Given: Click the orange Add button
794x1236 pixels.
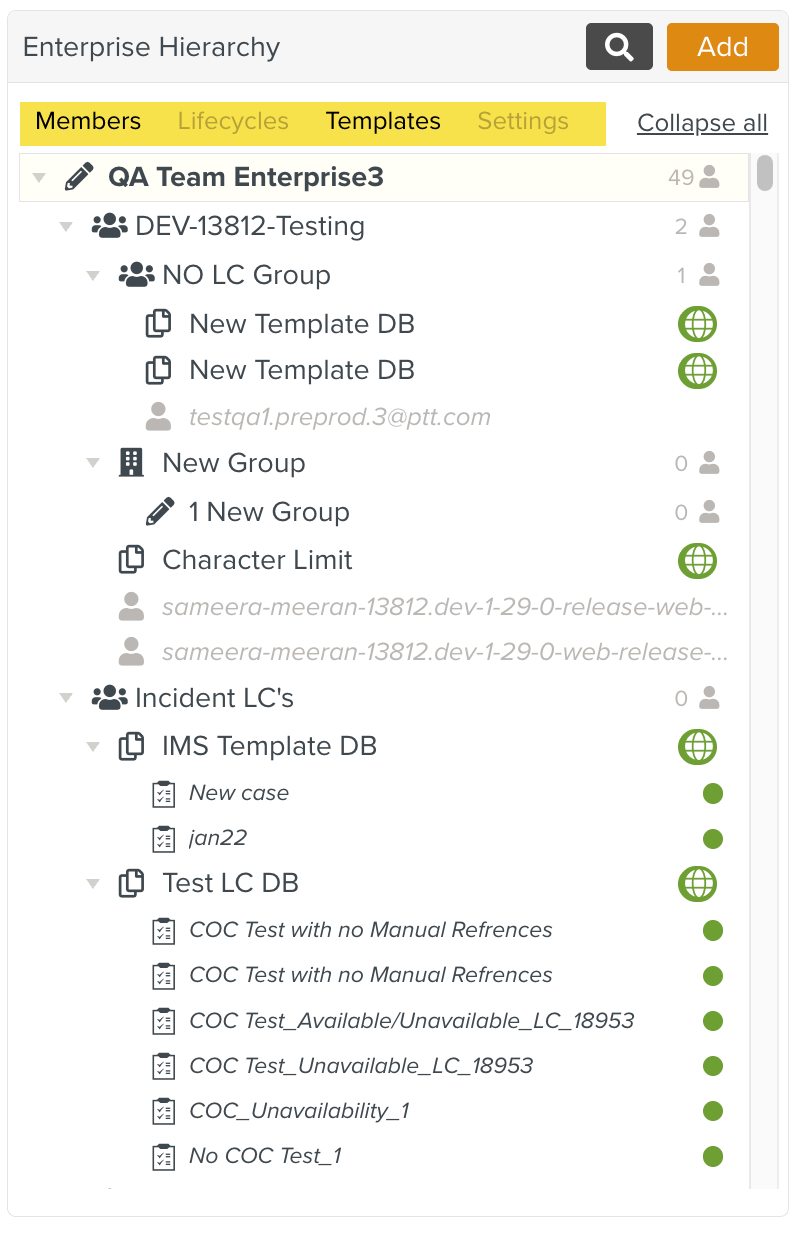Looking at the screenshot, I should coord(722,47).
